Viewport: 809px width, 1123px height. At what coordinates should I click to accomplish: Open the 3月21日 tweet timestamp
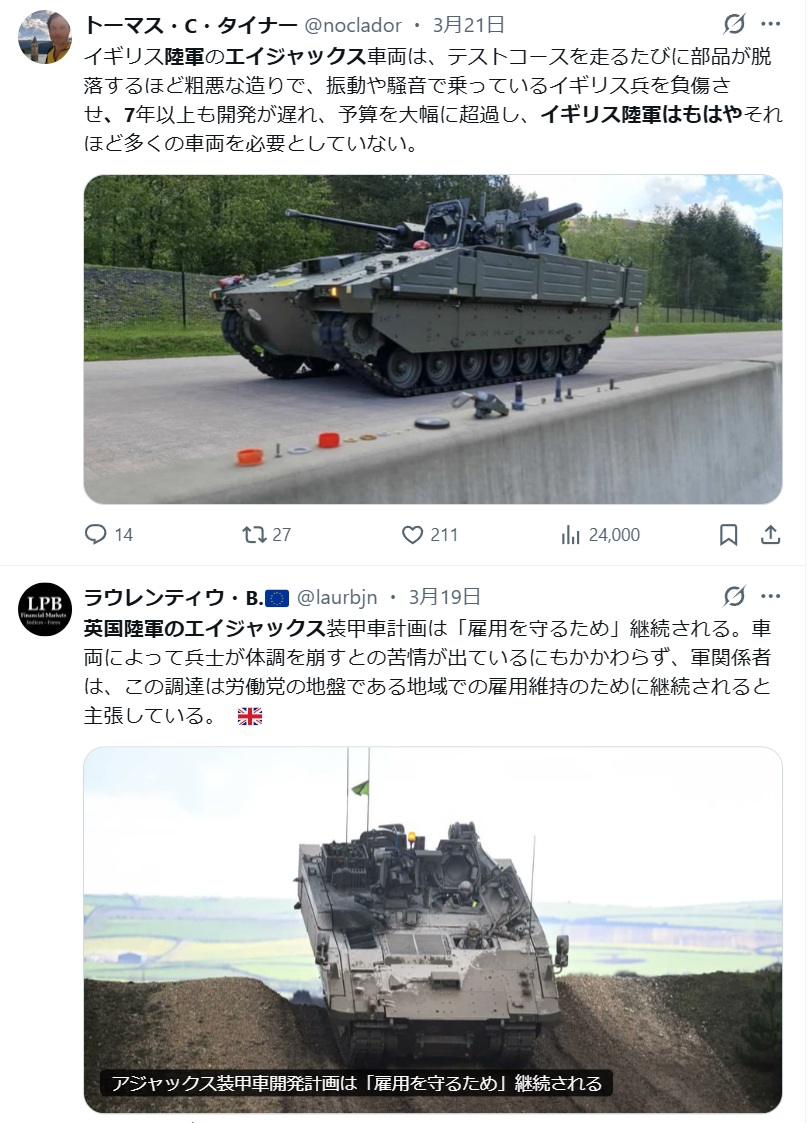(469, 25)
